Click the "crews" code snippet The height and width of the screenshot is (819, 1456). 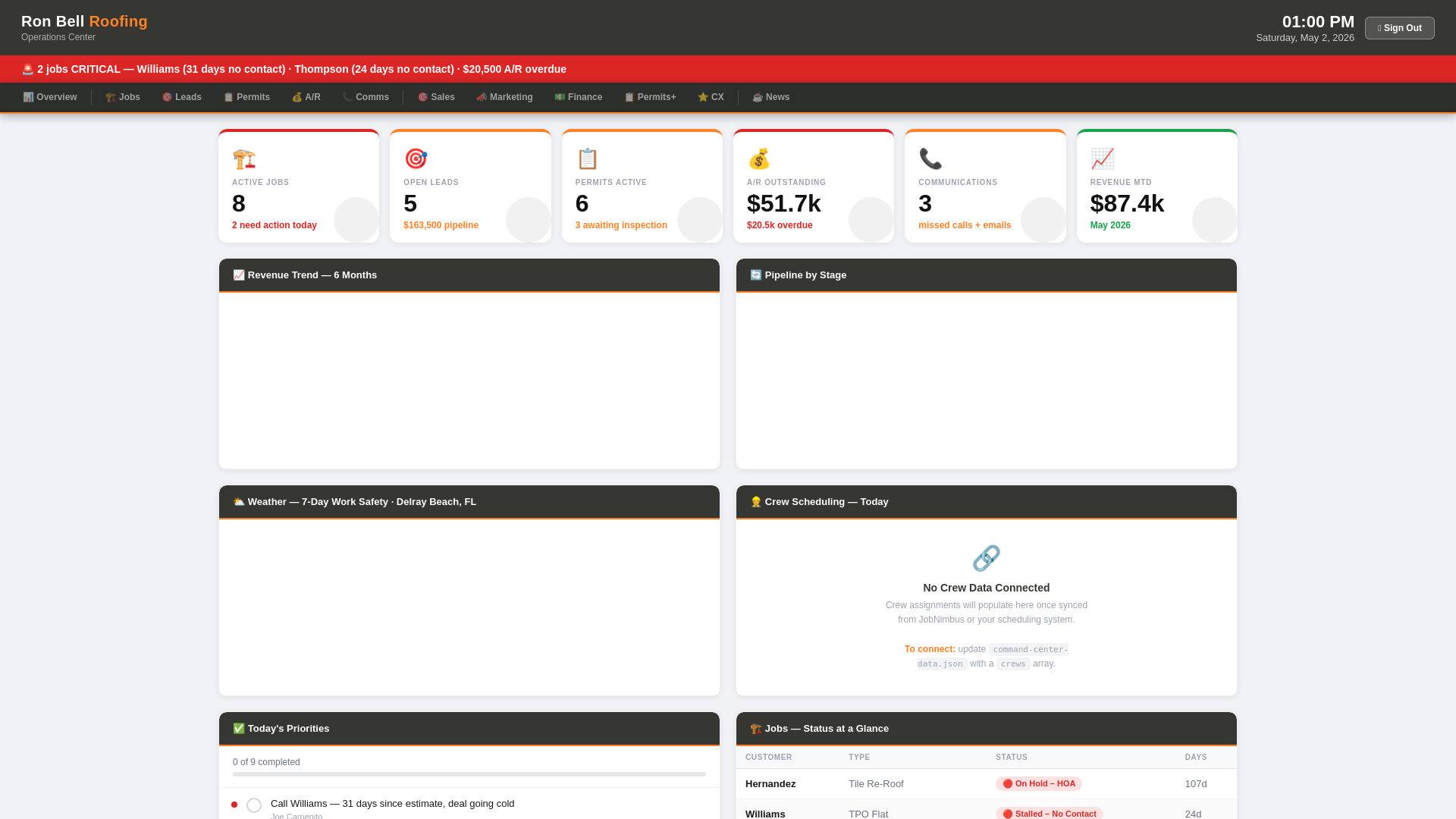tap(1013, 664)
